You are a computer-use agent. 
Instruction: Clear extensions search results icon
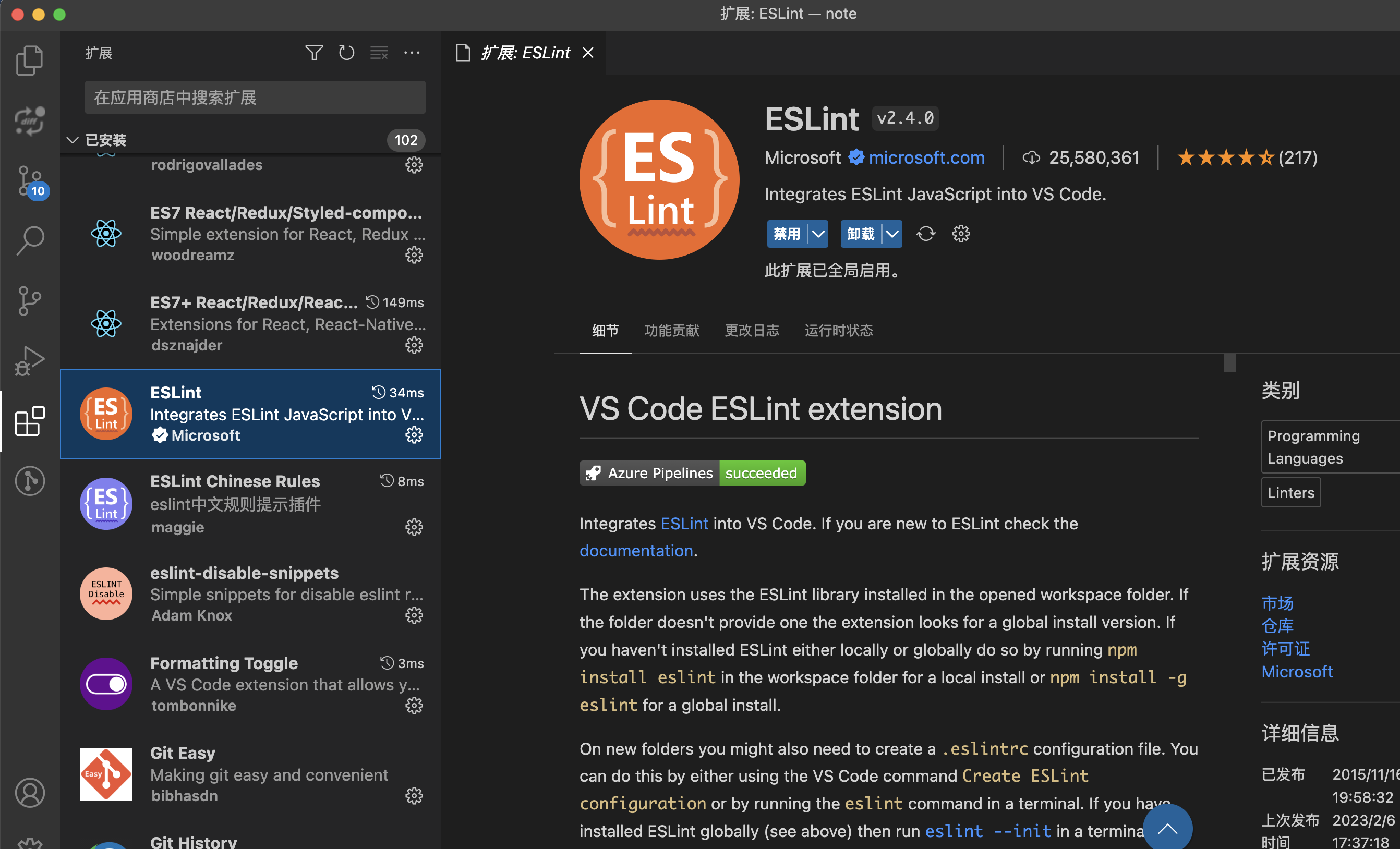pyautogui.click(x=379, y=53)
